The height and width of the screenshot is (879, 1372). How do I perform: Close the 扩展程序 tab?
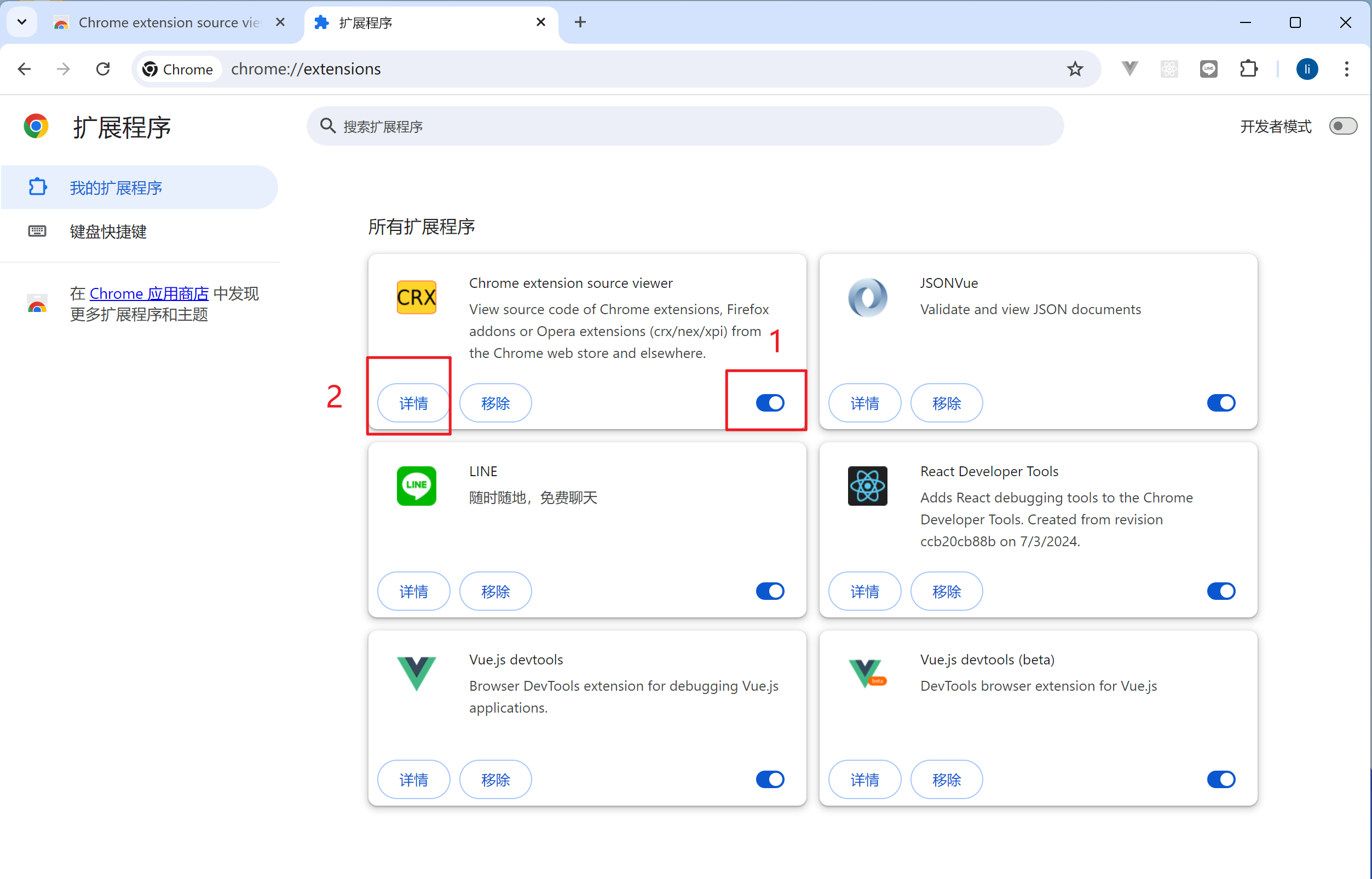(x=541, y=22)
